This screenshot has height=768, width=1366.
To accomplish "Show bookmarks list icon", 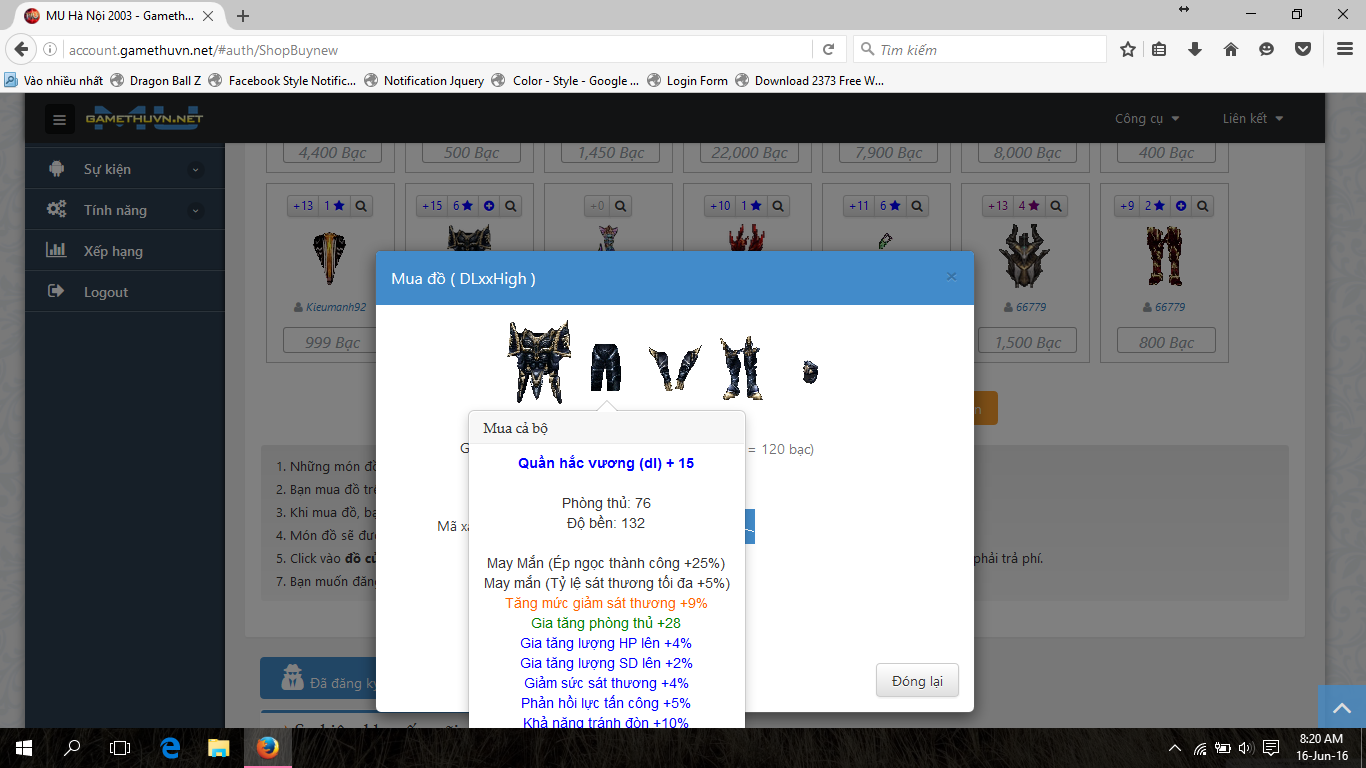I will coord(1159,49).
